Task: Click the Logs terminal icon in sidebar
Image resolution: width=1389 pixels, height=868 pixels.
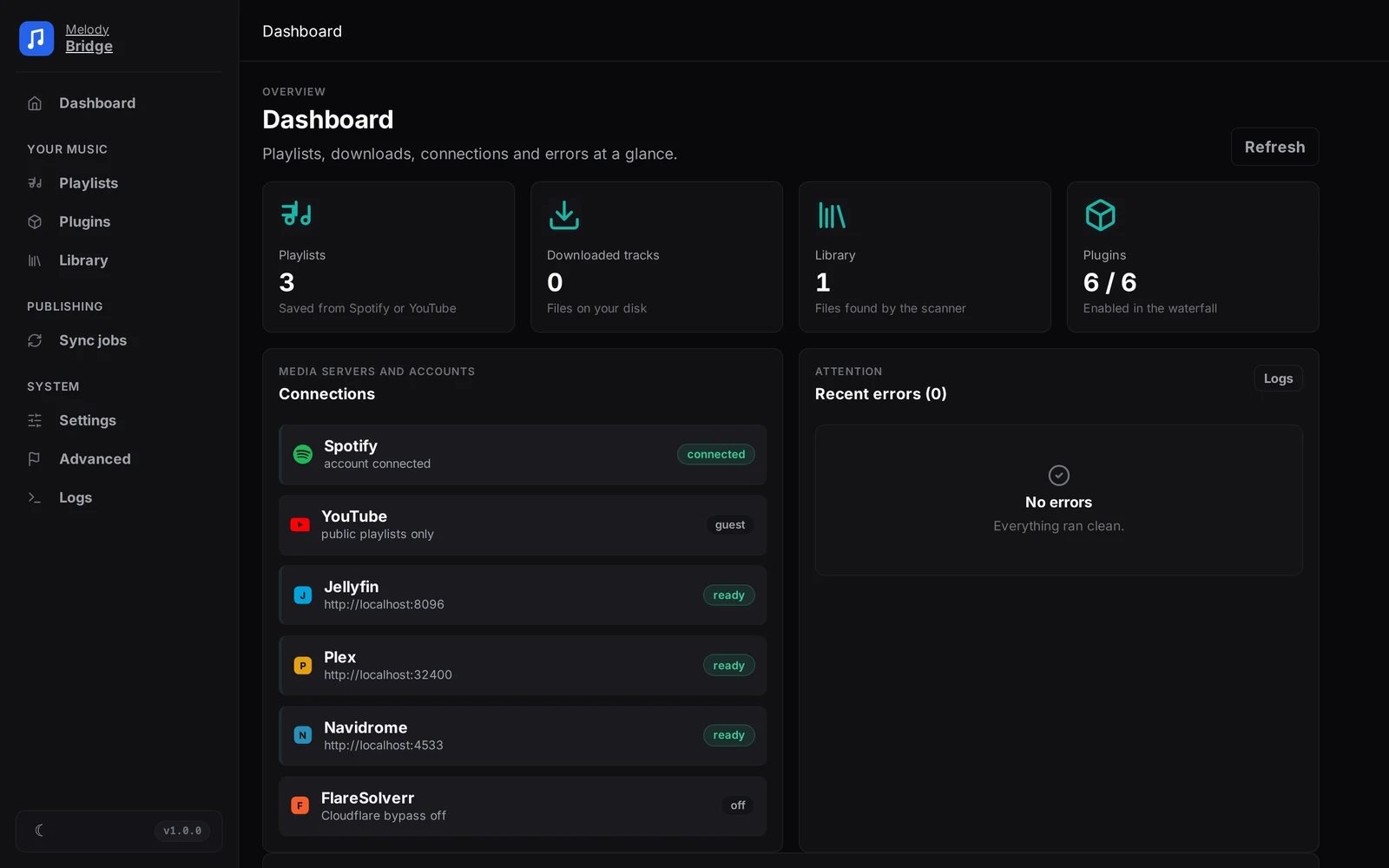Action: click(35, 497)
